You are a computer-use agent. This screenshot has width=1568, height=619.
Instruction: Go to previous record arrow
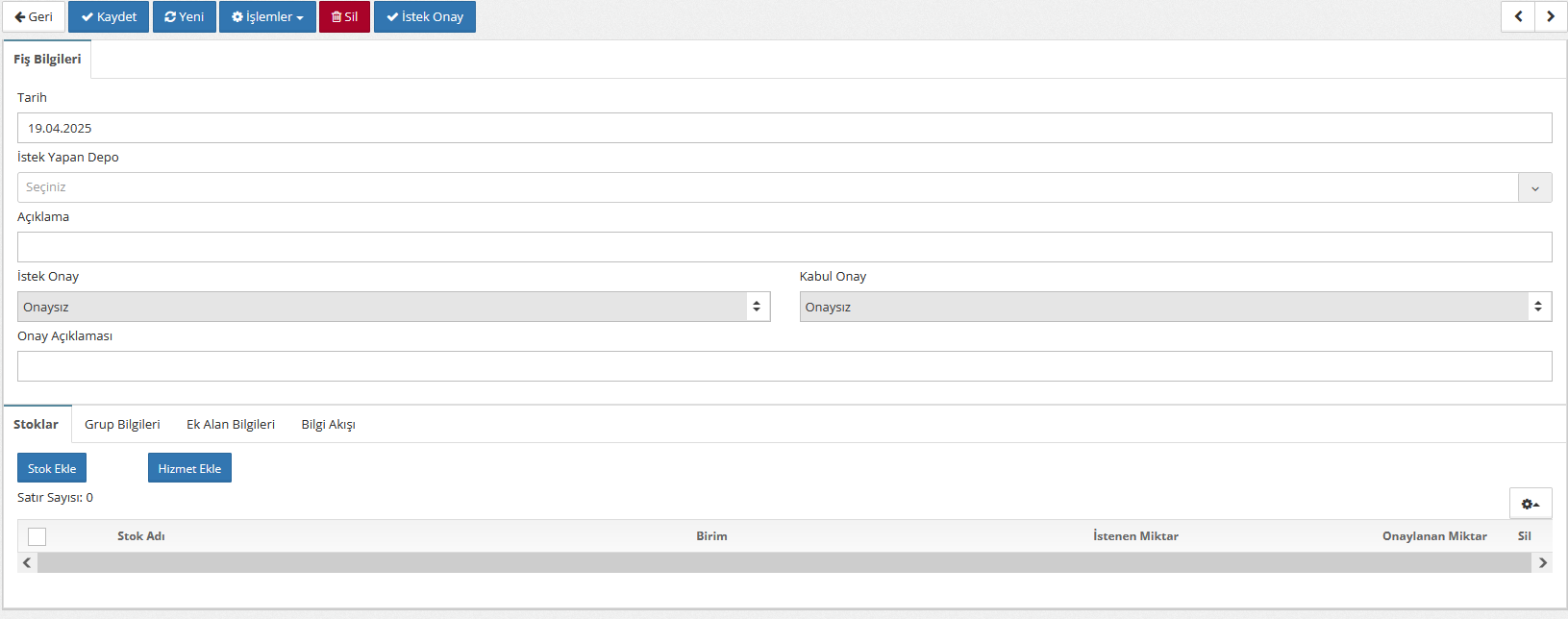click(x=1518, y=16)
